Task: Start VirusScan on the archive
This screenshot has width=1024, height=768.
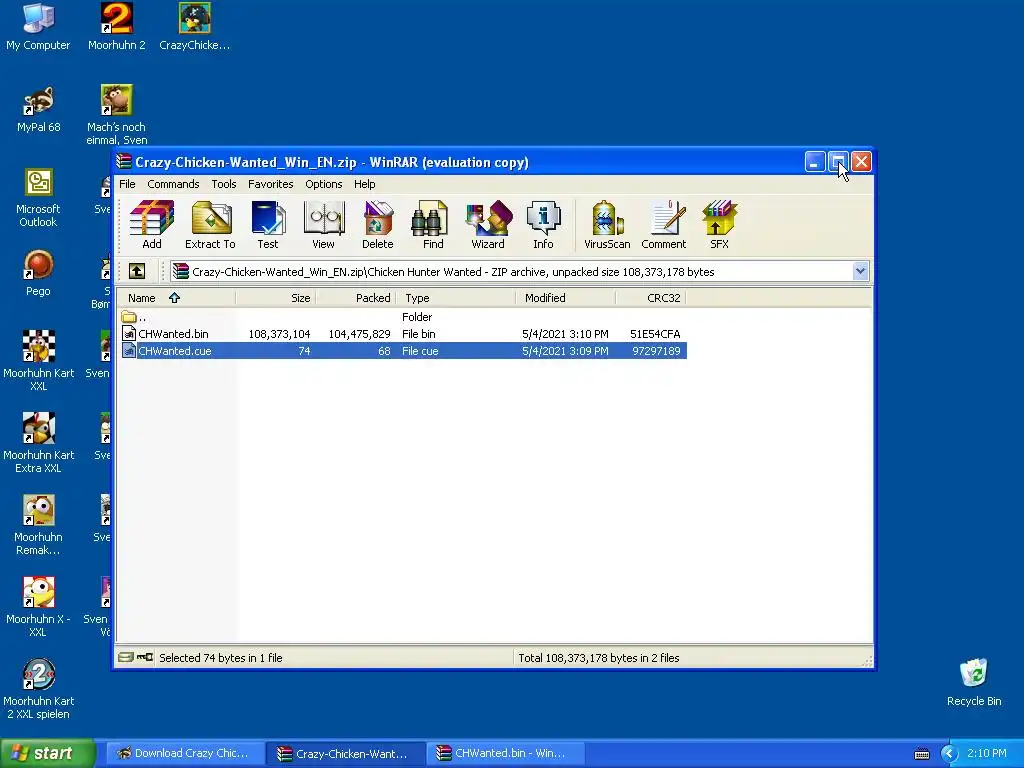Action: (x=607, y=225)
